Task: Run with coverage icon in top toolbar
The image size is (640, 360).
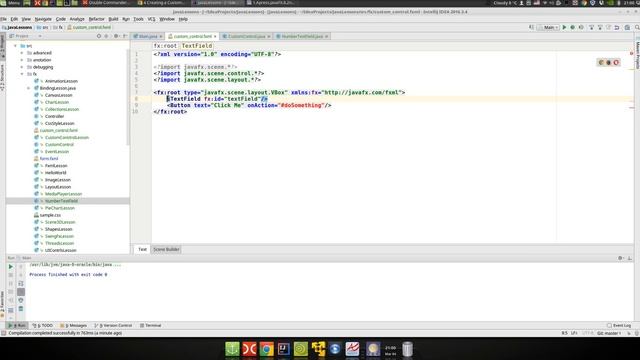Action: pyautogui.click(x=581, y=27)
